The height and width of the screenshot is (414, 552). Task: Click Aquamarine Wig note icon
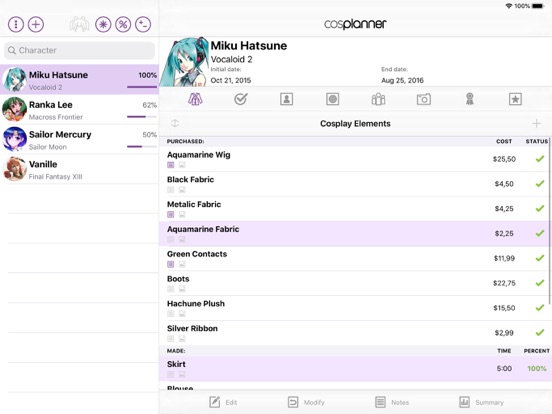pyautogui.click(x=171, y=165)
